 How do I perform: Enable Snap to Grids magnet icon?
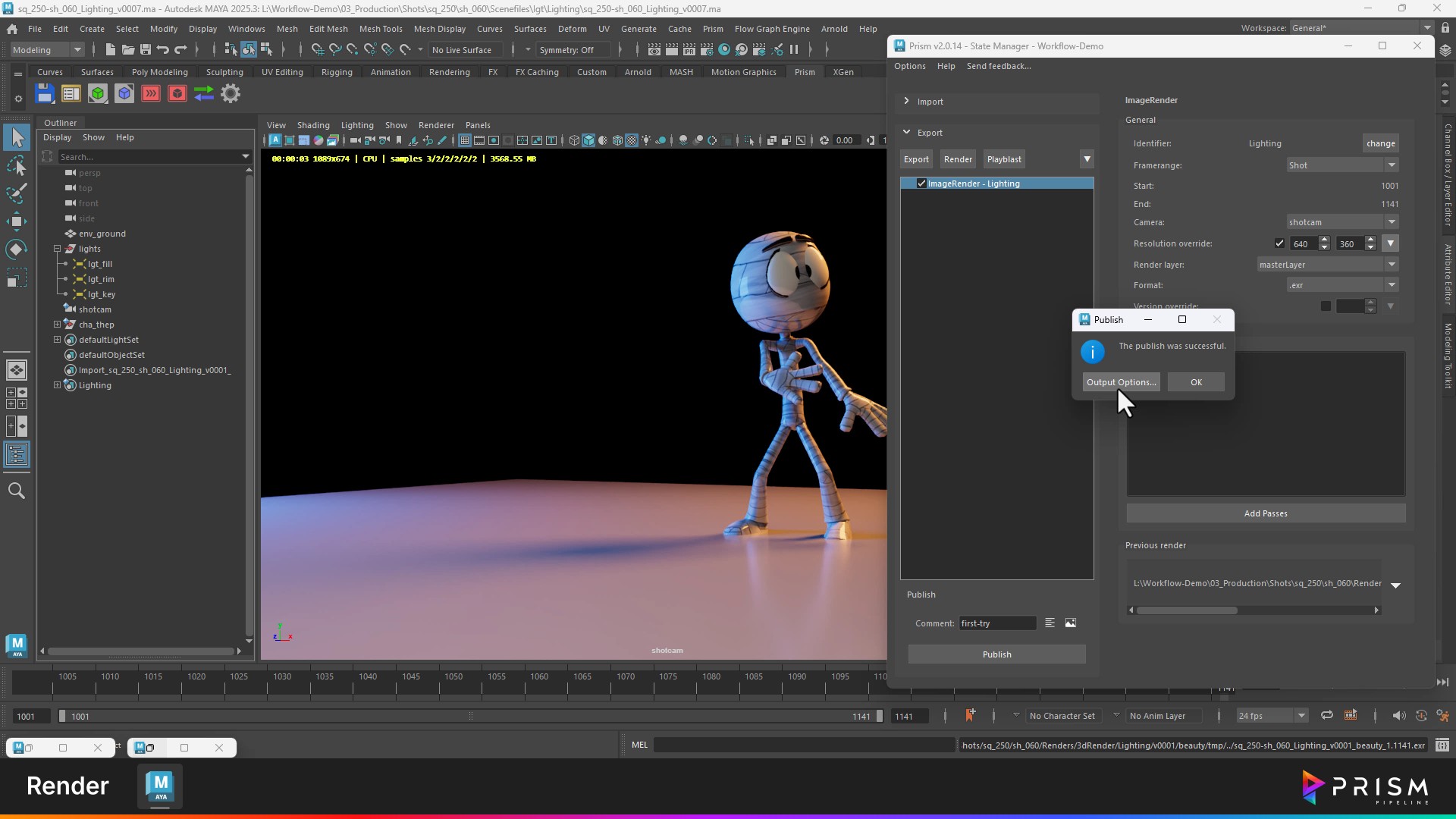click(317, 50)
